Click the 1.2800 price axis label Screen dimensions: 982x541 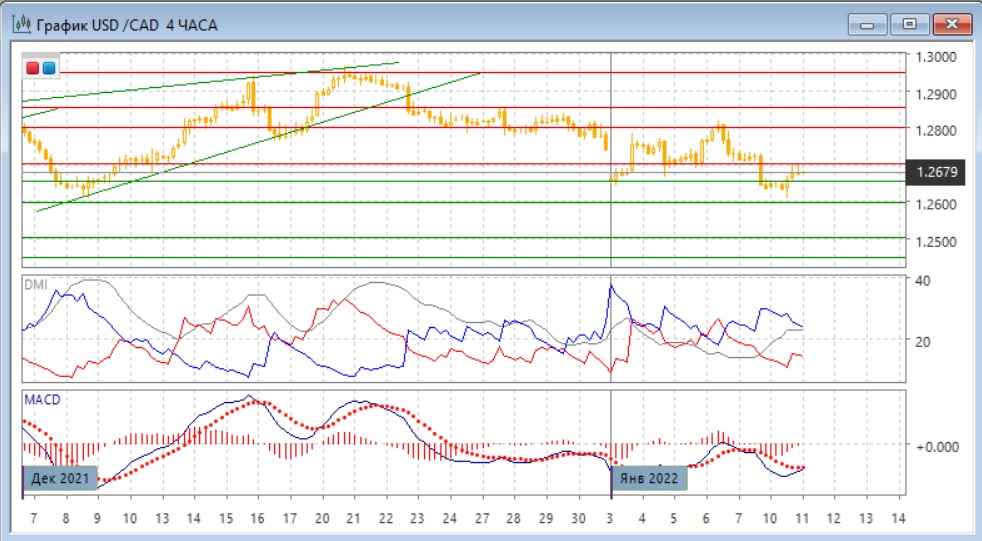click(x=937, y=130)
